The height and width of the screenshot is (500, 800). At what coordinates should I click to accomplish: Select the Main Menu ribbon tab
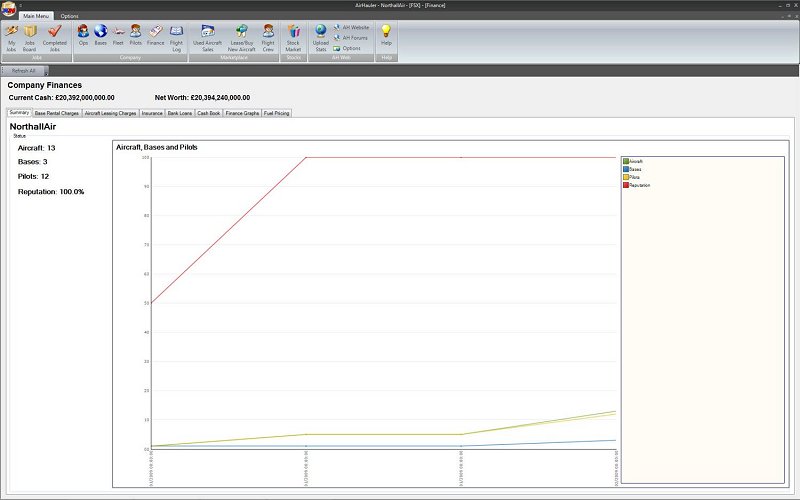click(x=36, y=16)
